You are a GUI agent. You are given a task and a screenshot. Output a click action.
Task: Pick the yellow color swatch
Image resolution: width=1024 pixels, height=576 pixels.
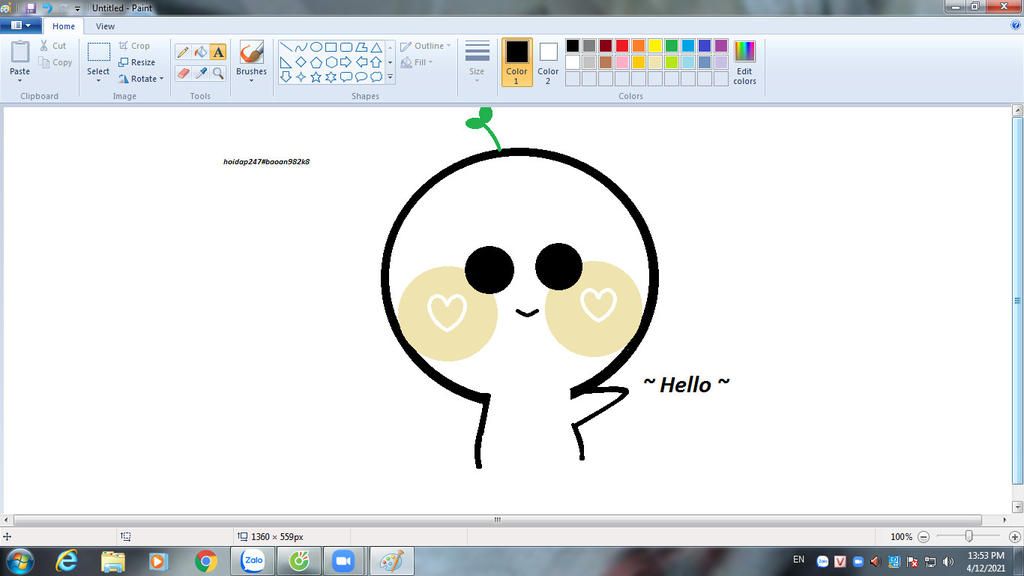point(655,46)
